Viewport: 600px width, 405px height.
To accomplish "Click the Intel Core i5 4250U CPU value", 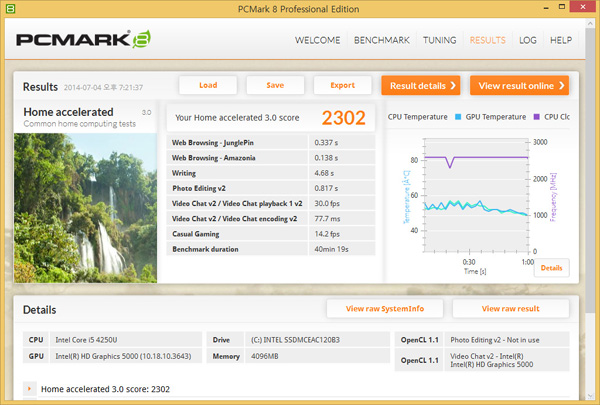I will pyautogui.click(x=86, y=340).
